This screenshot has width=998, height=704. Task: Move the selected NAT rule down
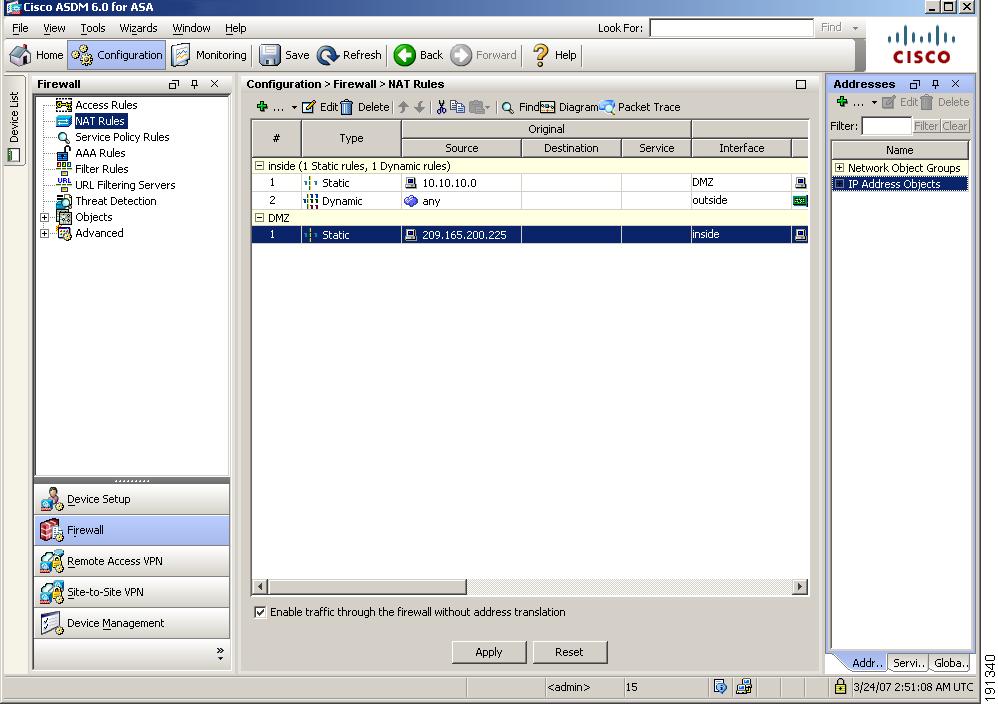pyautogui.click(x=419, y=107)
